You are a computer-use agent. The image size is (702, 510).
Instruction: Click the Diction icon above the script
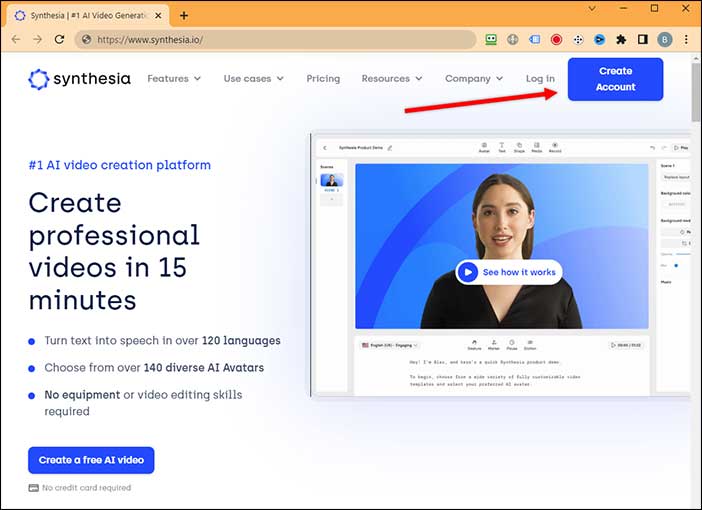(x=530, y=345)
